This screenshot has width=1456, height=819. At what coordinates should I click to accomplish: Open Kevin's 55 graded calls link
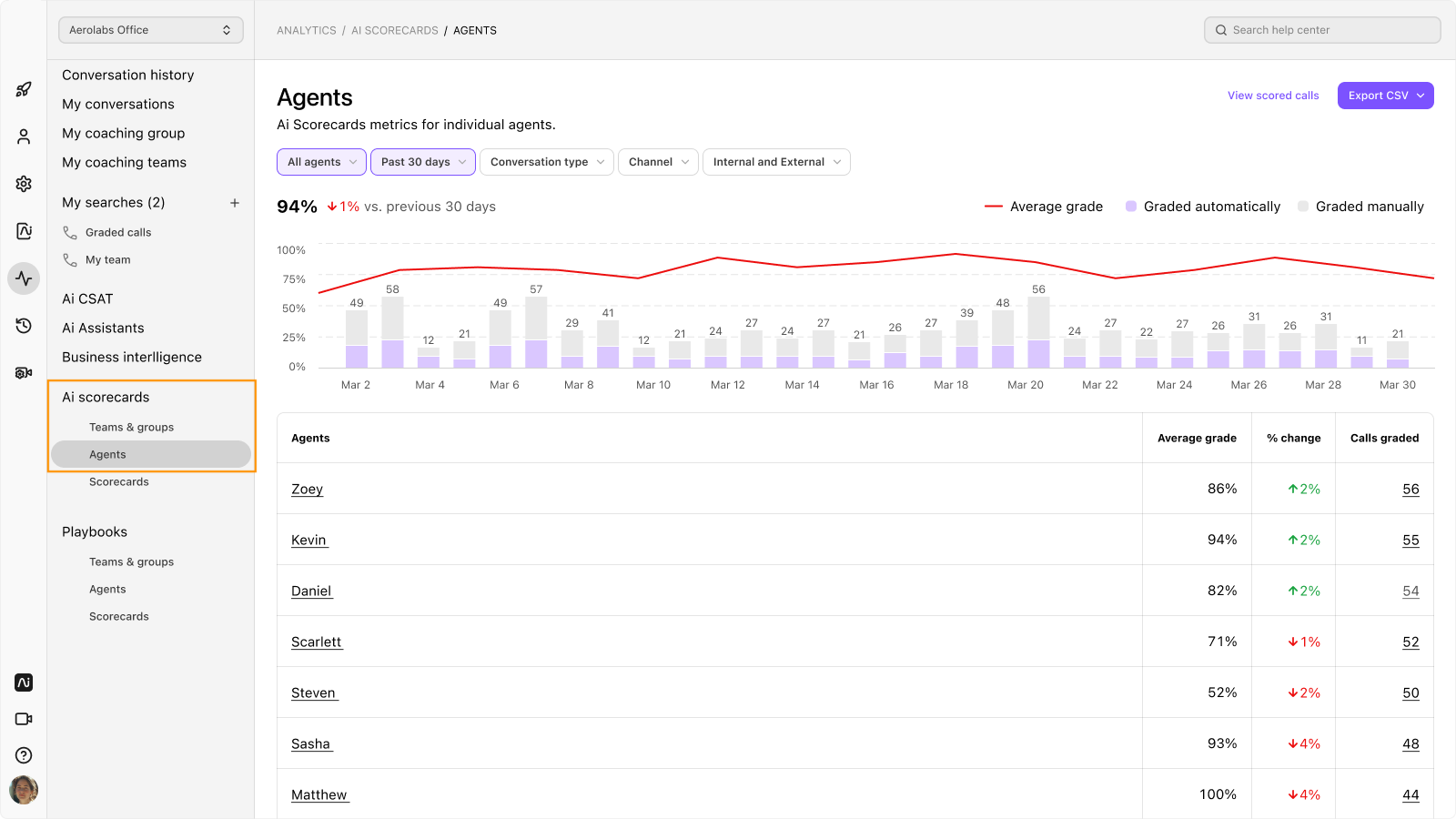[1410, 541]
